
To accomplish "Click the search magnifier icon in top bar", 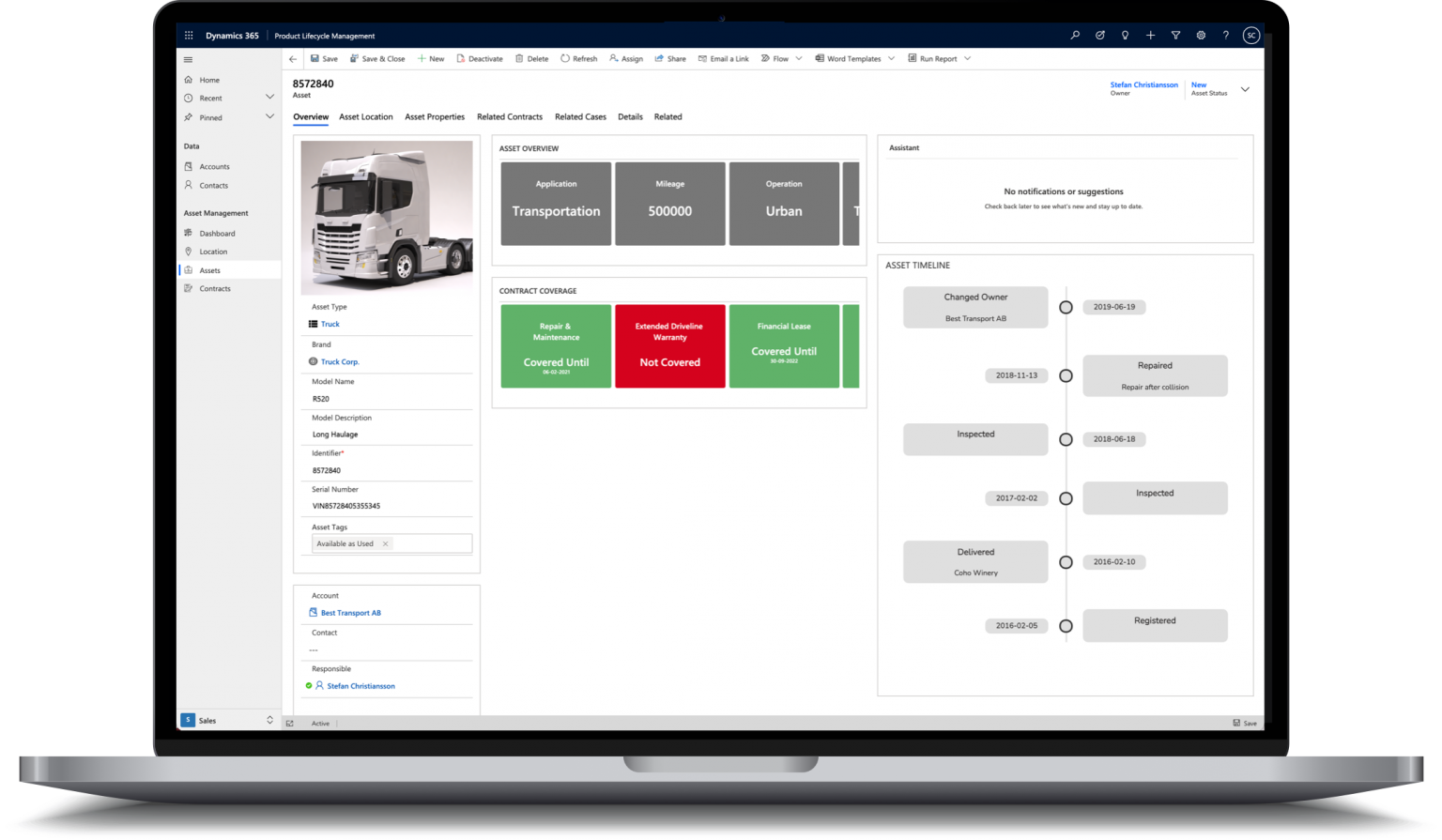I will click(1075, 36).
